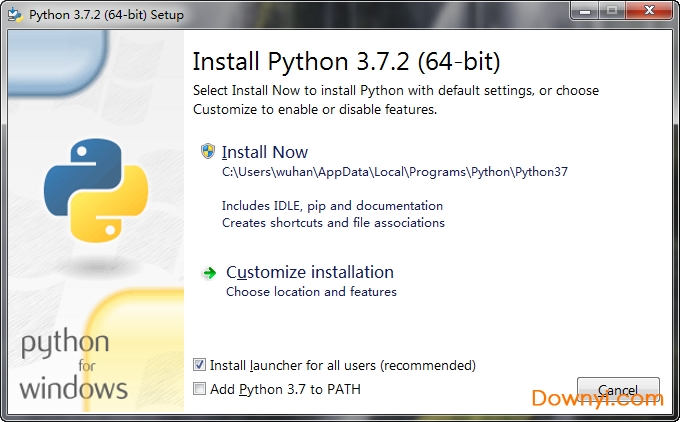Click the maximize button in title bar

[612, 11]
